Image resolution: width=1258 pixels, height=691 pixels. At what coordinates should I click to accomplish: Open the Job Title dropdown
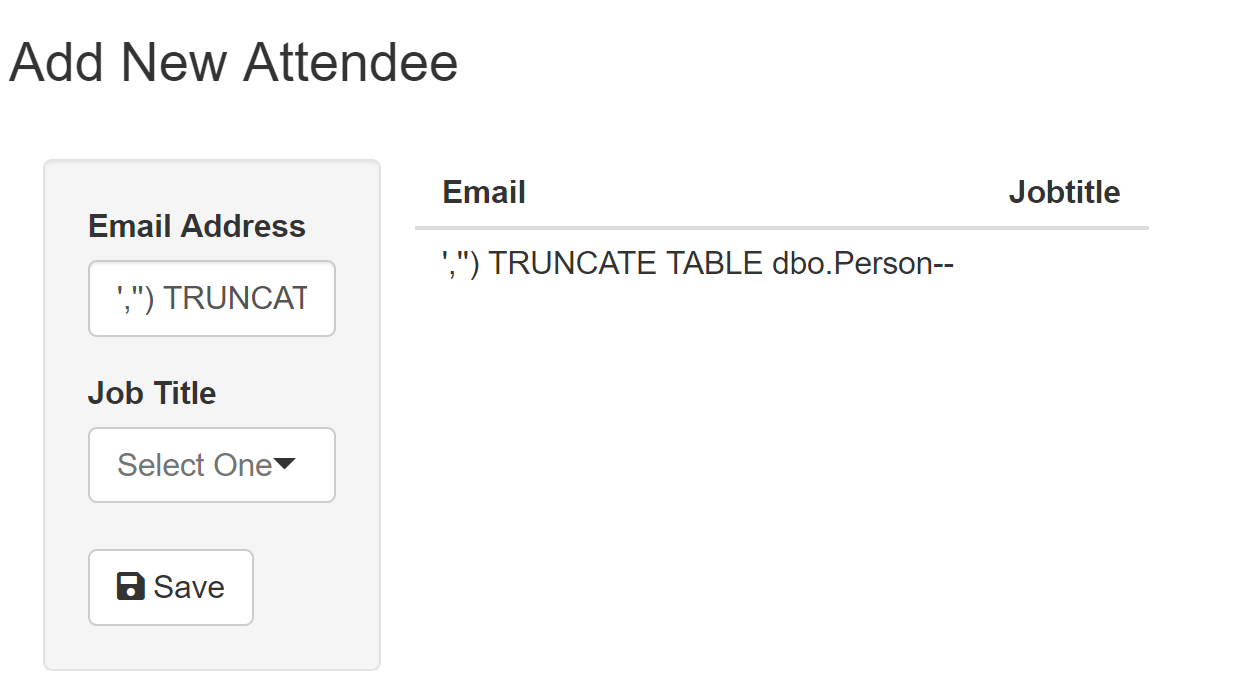211,465
